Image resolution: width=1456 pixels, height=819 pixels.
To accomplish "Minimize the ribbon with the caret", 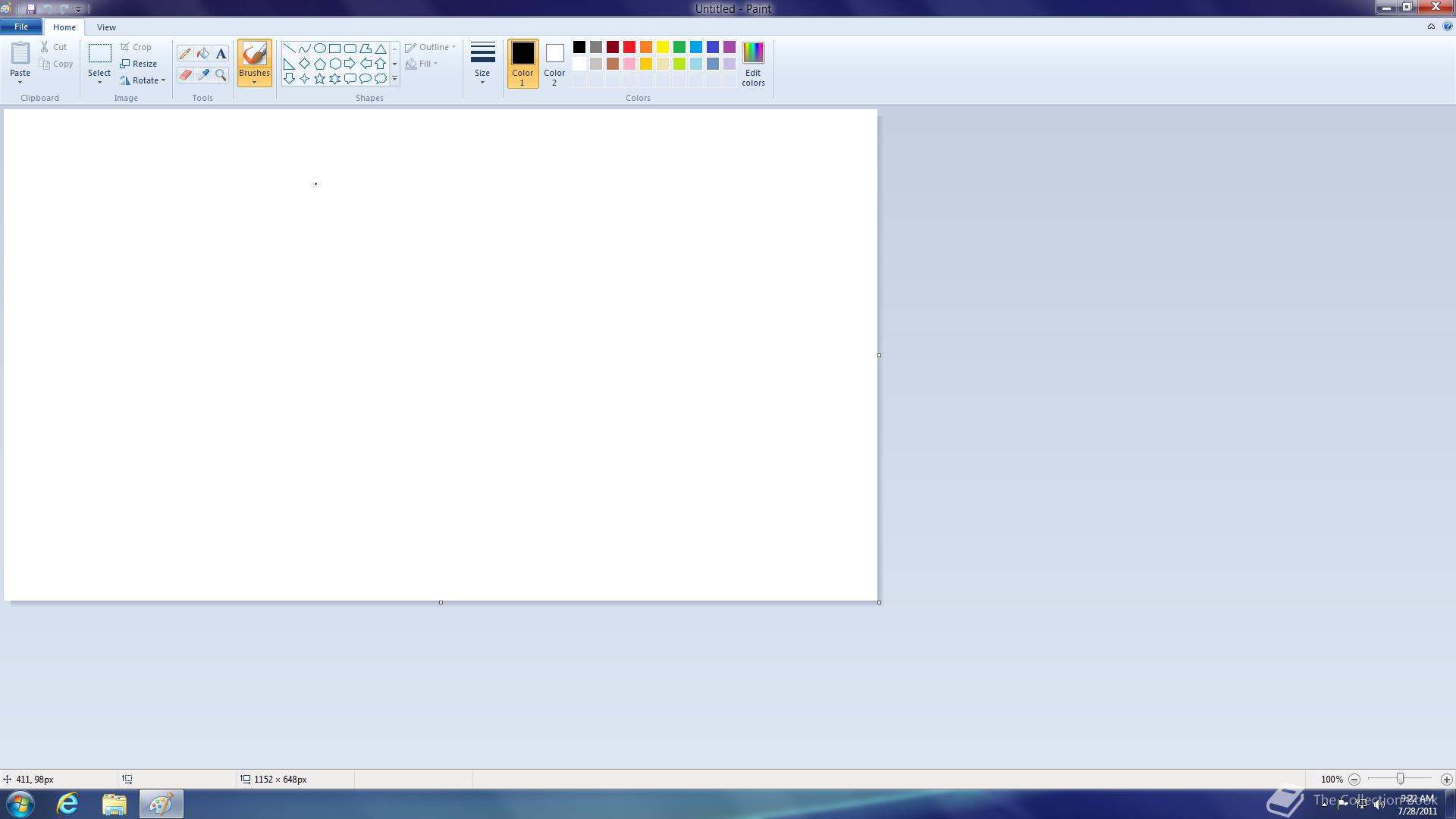I will click(1431, 27).
